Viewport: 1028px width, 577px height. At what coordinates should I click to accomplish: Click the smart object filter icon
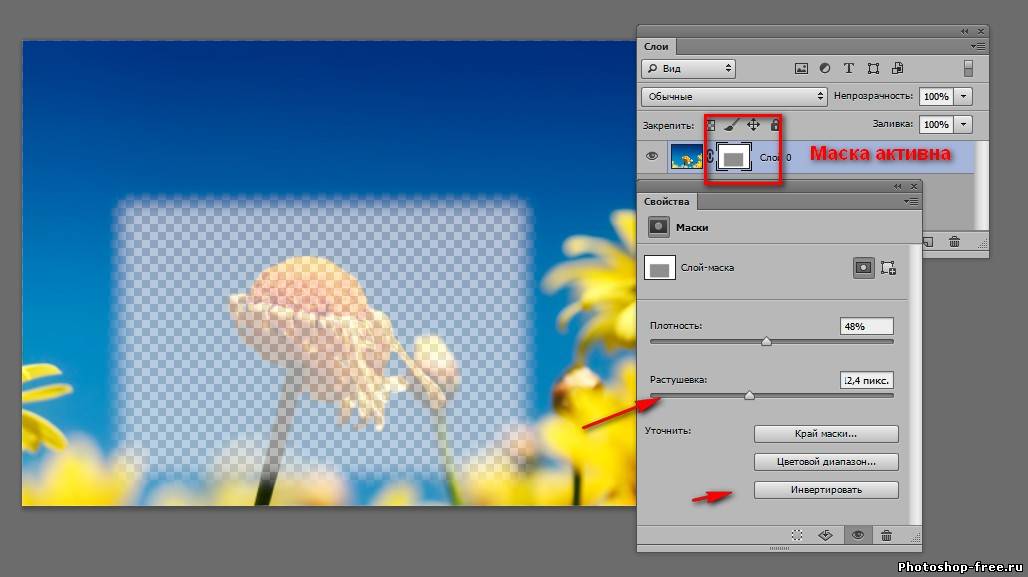click(897, 69)
